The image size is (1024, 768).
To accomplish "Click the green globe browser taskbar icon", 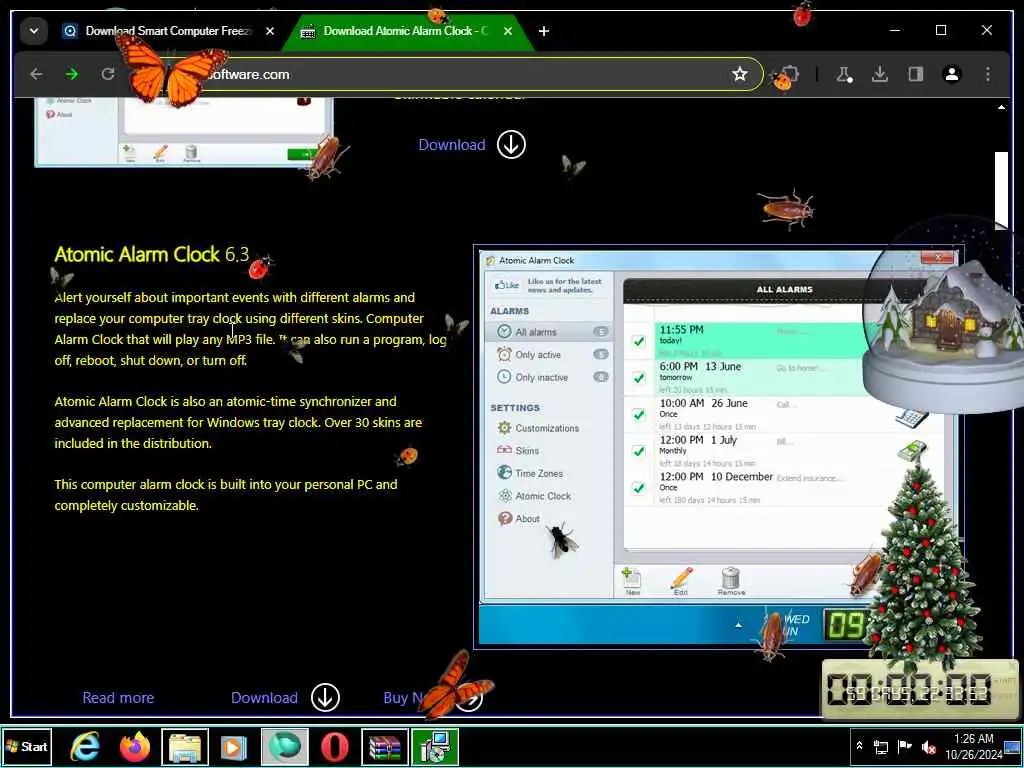I will (285, 746).
